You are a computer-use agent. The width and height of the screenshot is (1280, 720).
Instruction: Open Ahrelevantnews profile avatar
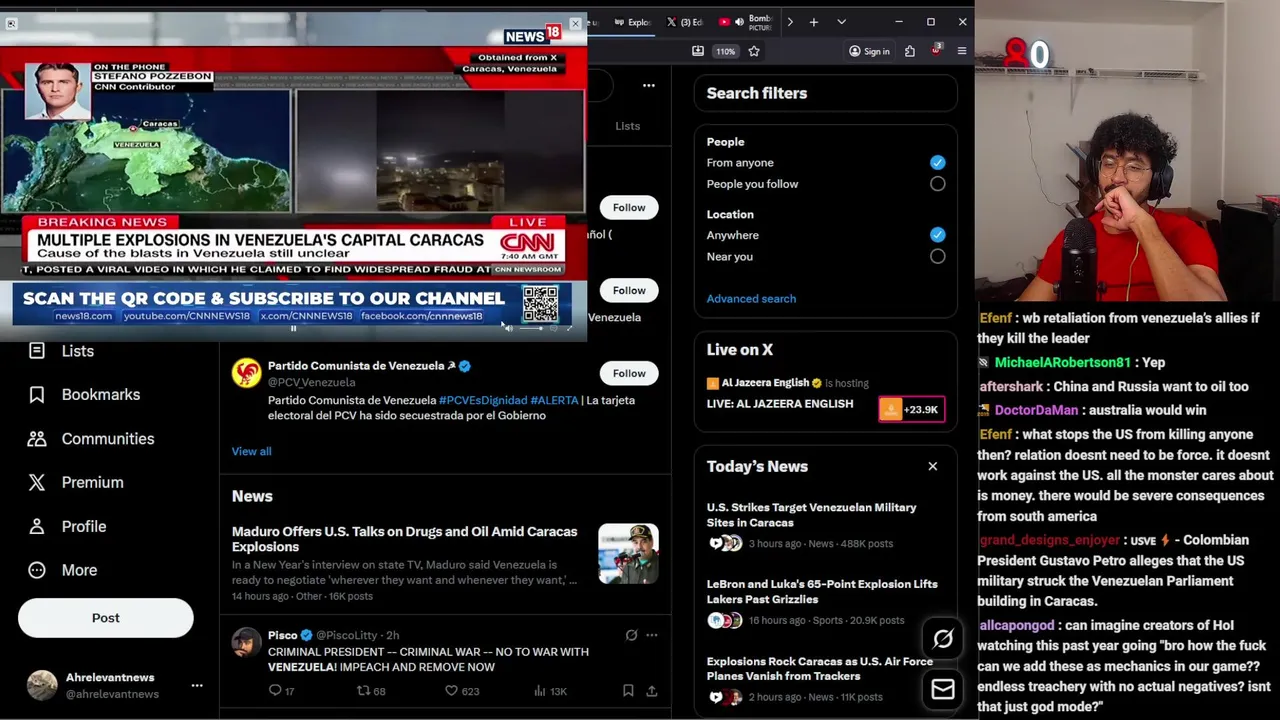pos(42,685)
